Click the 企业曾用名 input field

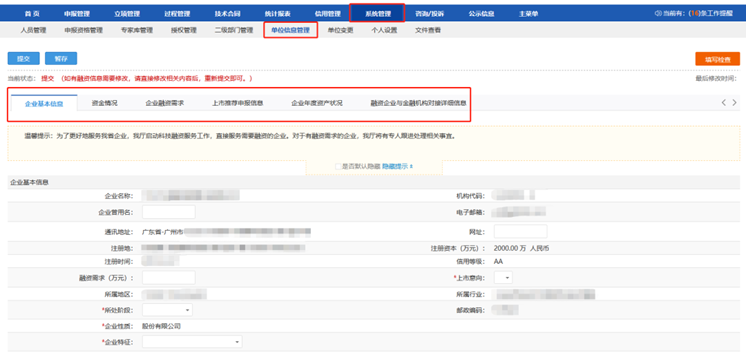pos(169,212)
